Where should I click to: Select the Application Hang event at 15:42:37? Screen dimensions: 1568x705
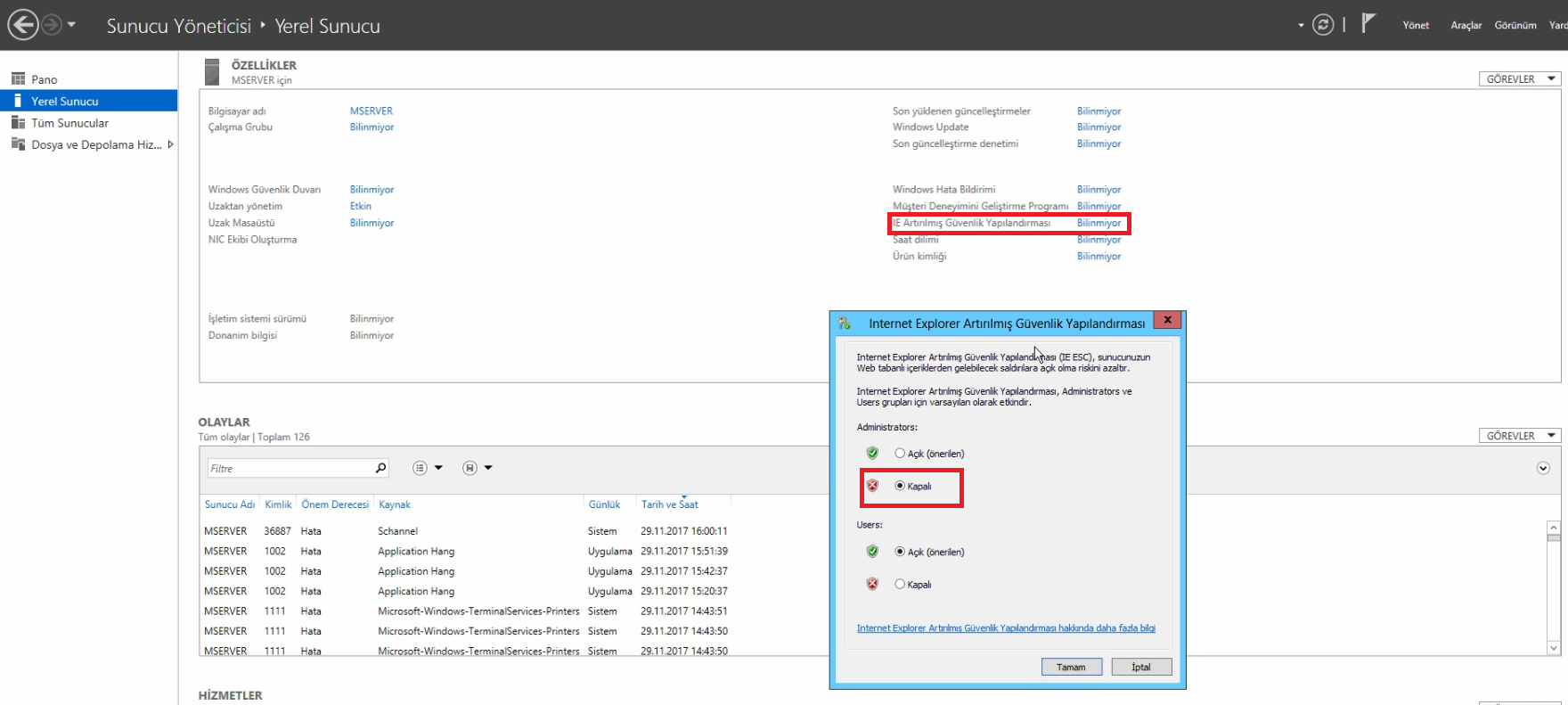click(x=466, y=571)
